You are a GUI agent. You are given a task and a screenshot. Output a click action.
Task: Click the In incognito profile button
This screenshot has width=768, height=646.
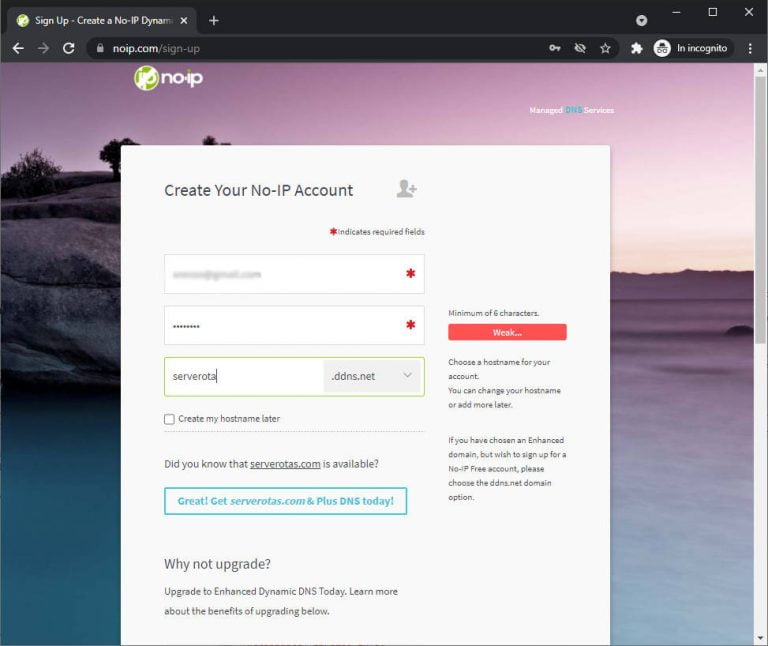coord(691,48)
